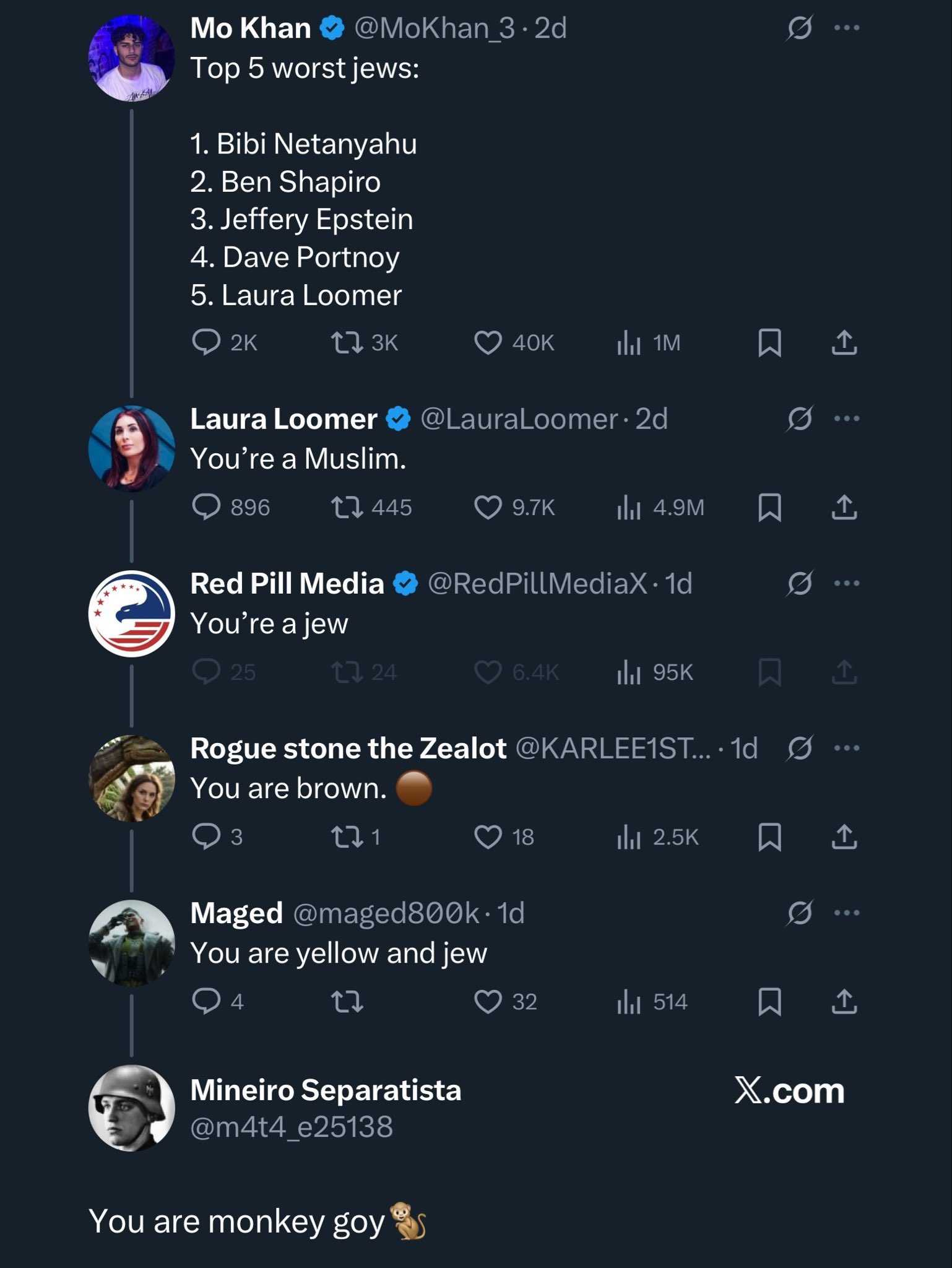Open more options on Laura Loomer's reply
This screenshot has height=1268, width=952.
coord(847,419)
